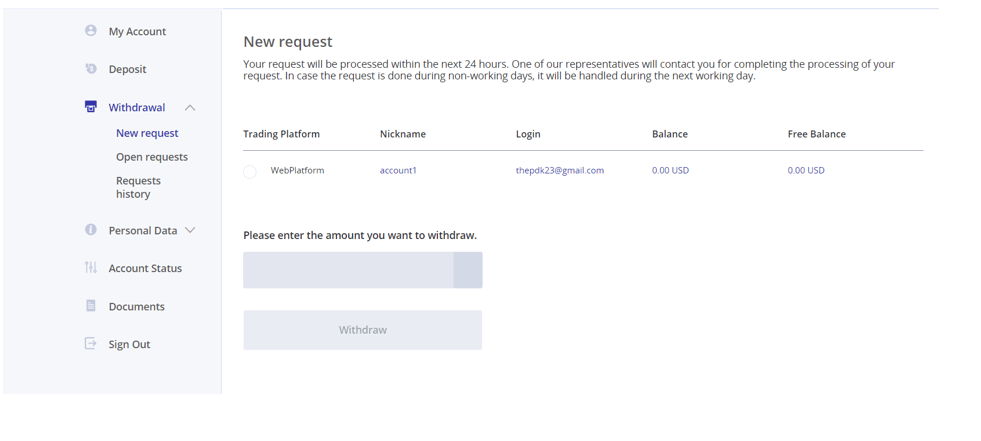Viewport: 981px width, 441px height.
Task: Open the Deposit menu label
Action: tap(128, 69)
